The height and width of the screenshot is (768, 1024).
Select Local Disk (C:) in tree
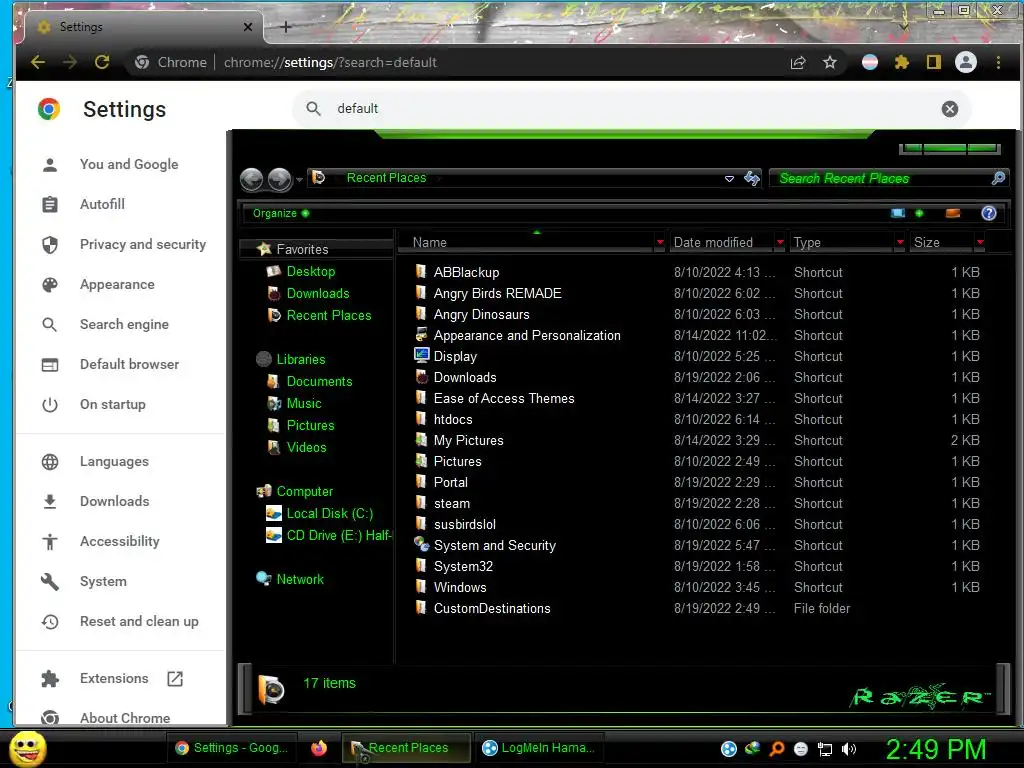(330, 513)
